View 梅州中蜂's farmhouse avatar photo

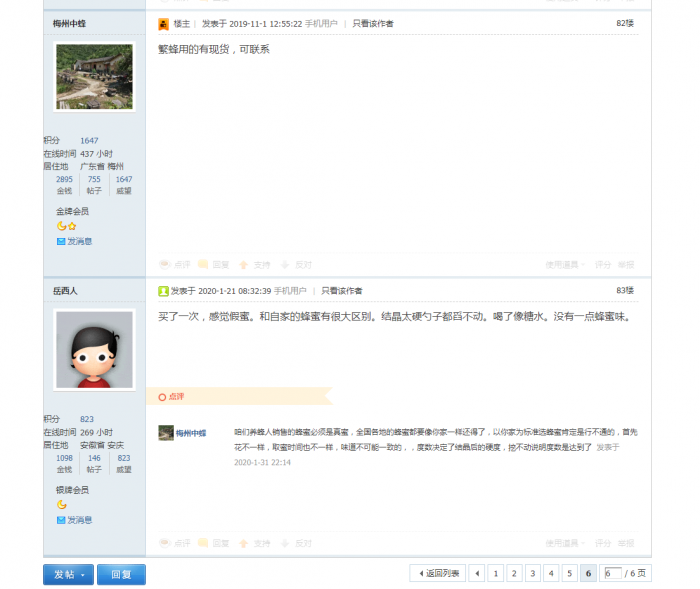coord(94,77)
